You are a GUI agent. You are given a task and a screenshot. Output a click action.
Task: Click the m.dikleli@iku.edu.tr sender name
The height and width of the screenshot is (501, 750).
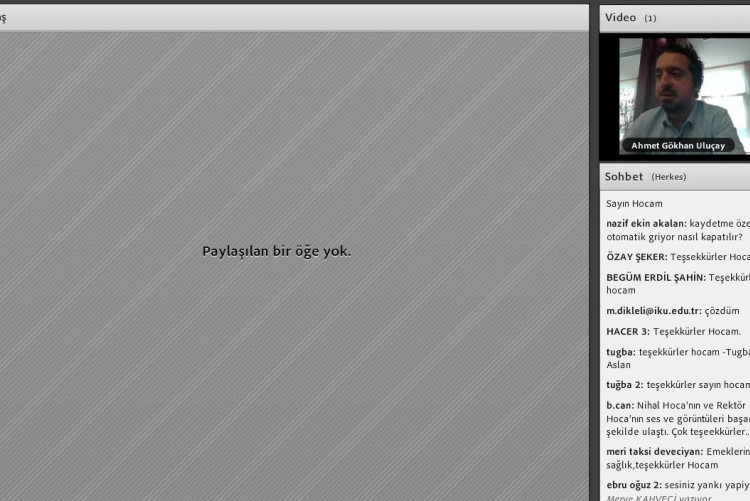pyautogui.click(x=653, y=311)
